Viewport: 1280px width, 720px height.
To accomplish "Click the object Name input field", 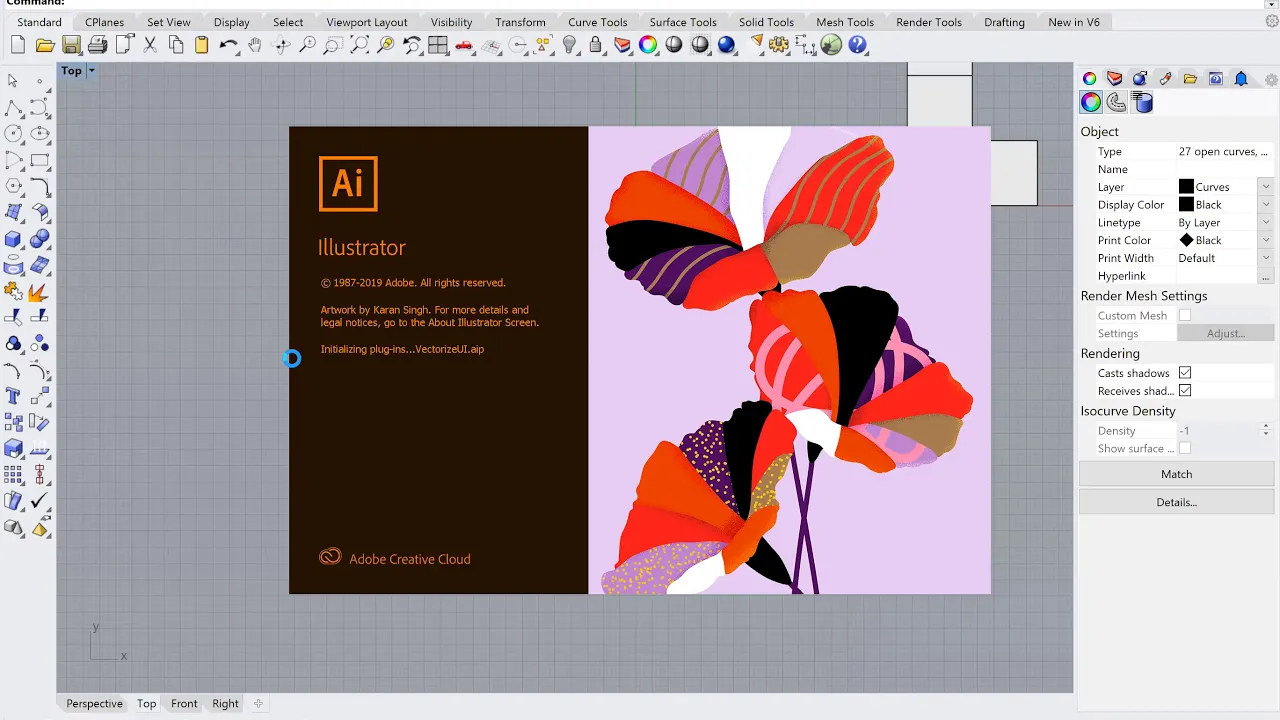I will pyautogui.click(x=1225, y=169).
